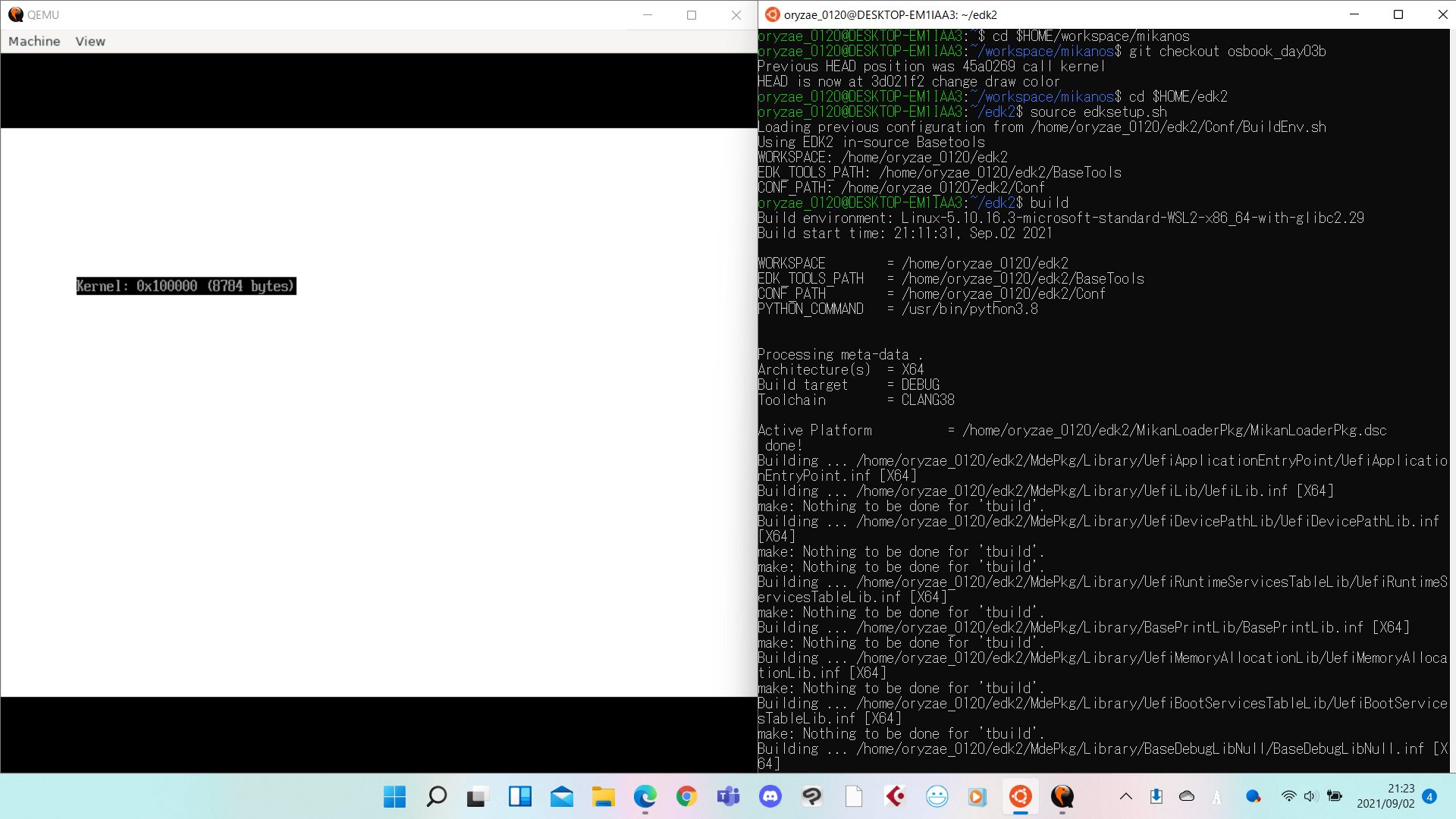The width and height of the screenshot is (1456, 819).
Task: Open Microsoft Teams from the taskbar
Action: (728, 797)
